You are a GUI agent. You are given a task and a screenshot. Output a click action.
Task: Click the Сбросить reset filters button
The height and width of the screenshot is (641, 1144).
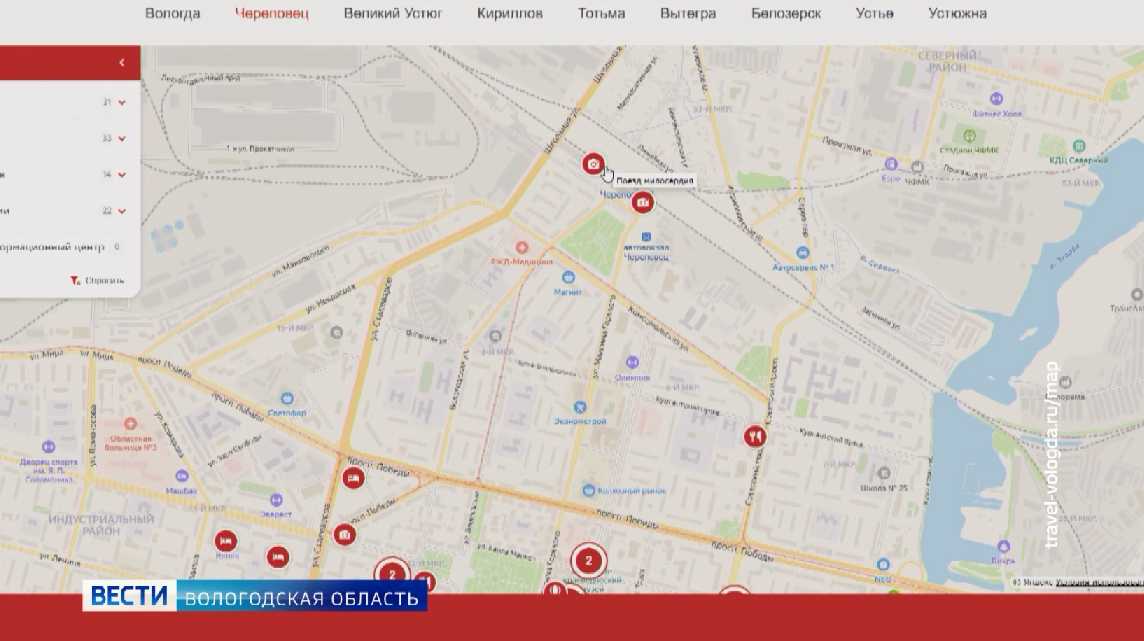[97, 281]
